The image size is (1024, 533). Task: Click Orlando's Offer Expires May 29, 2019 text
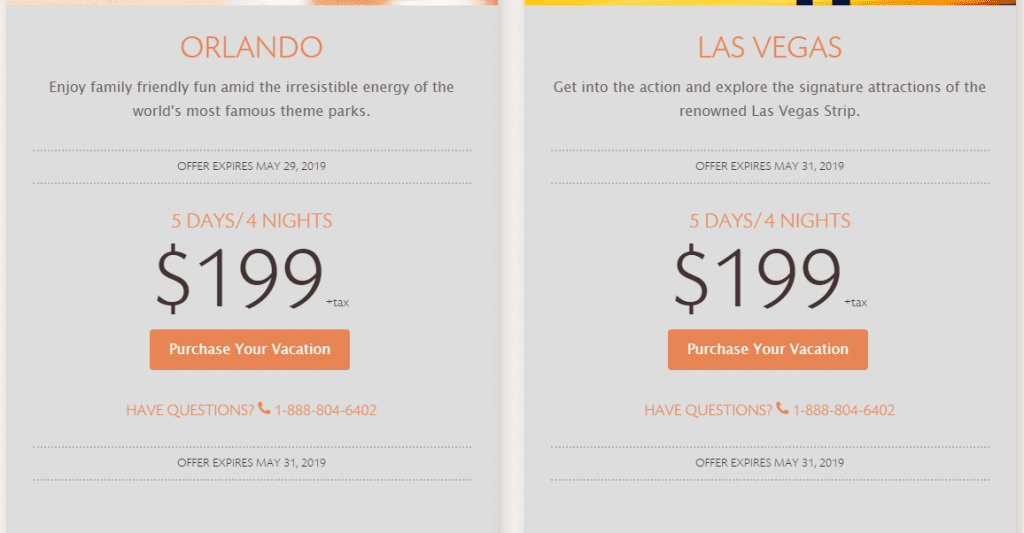pyautogui.click(x=251, y=166)
